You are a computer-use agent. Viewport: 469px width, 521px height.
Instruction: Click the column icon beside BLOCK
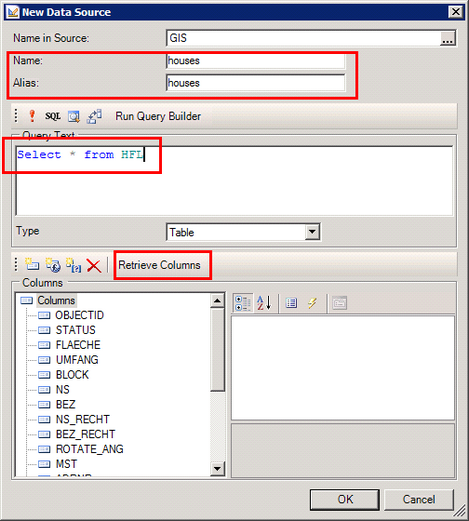[44, 375]
